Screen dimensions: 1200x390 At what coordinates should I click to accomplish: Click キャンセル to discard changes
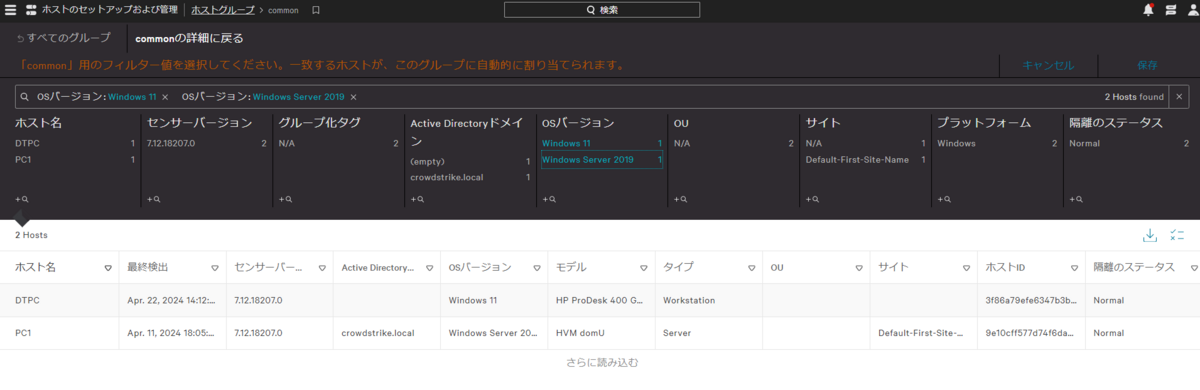(1048, 65)
